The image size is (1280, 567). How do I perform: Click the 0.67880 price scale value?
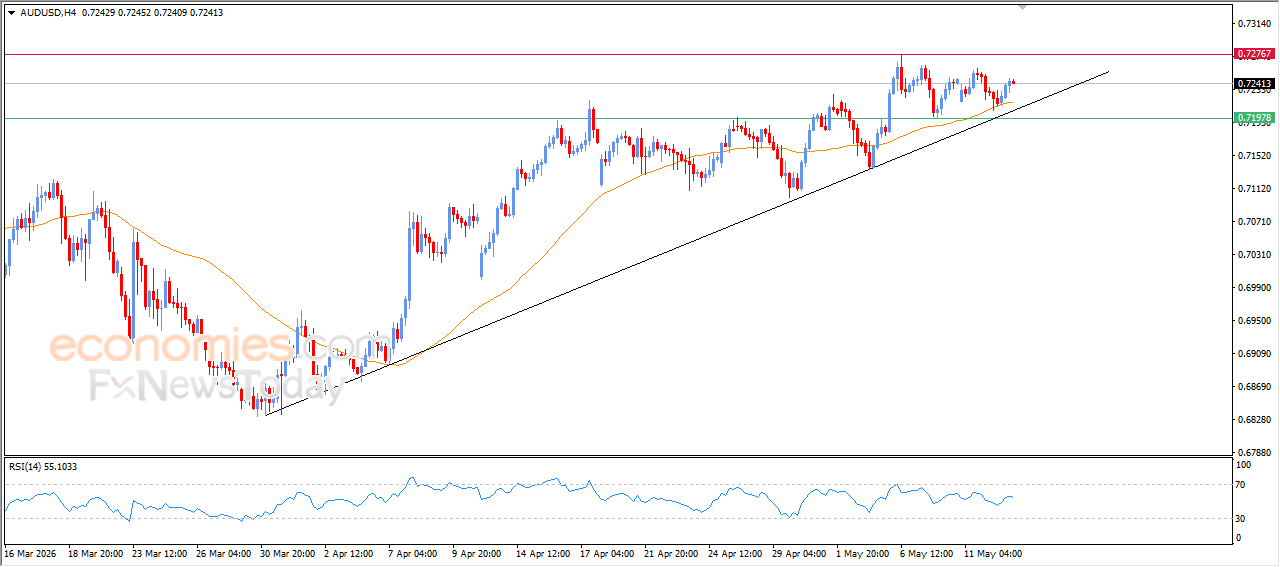pos(1254,452)
